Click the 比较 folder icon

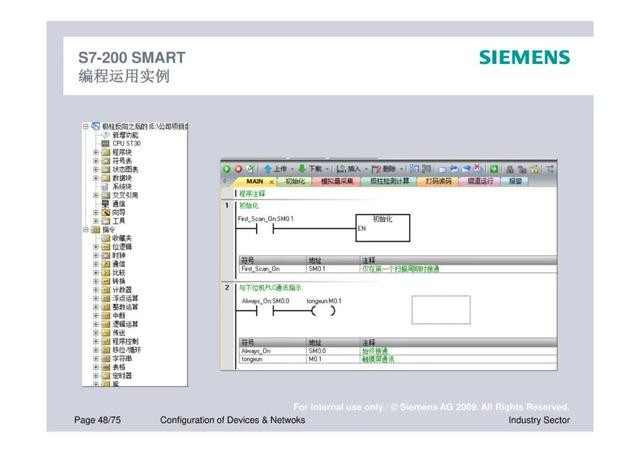pyautogui.click(x=106, y=272)
